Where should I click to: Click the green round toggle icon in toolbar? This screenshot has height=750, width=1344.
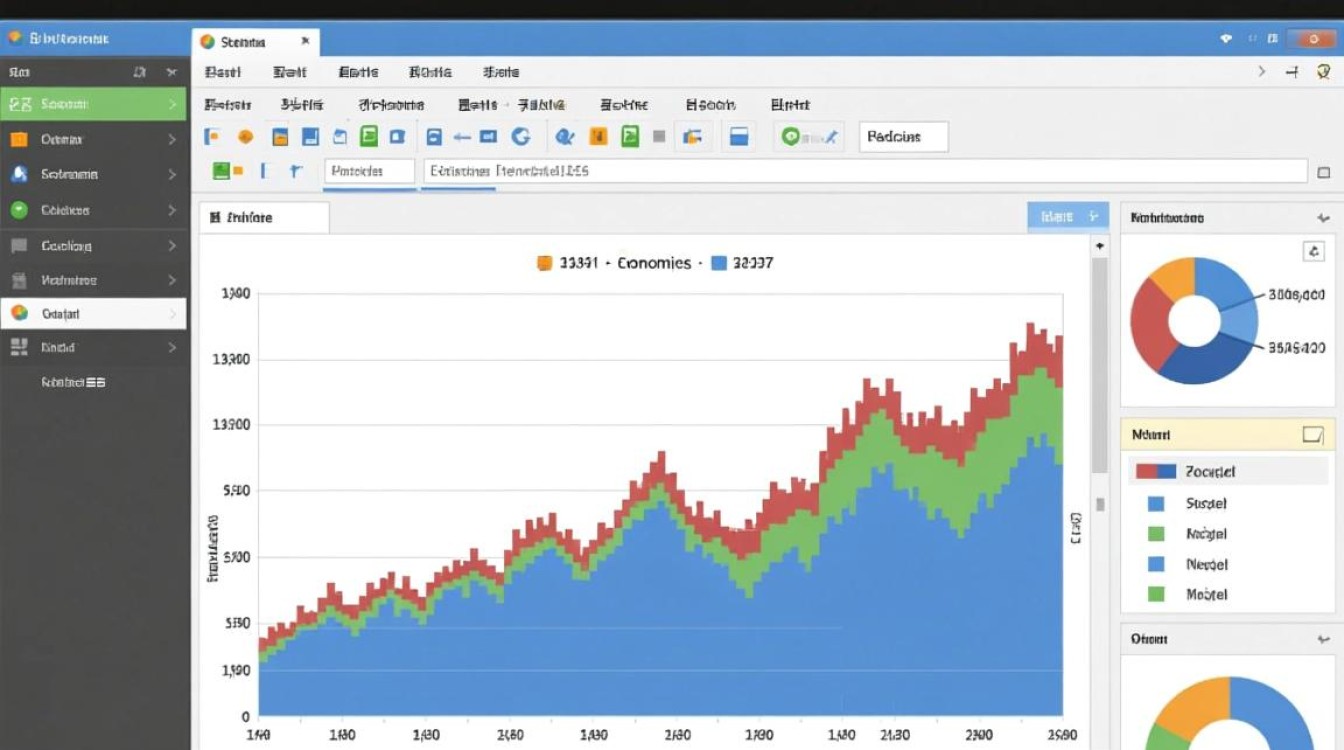[790, 137]
